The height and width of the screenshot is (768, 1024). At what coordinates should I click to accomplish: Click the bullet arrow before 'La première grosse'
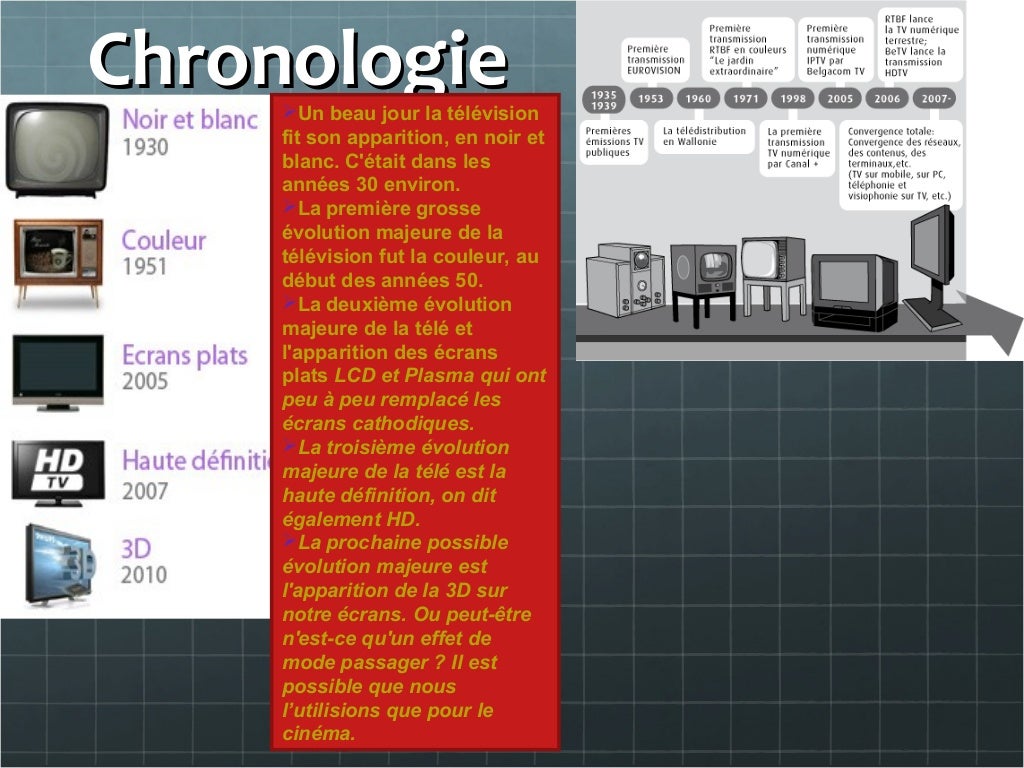[x=289, y=207]
